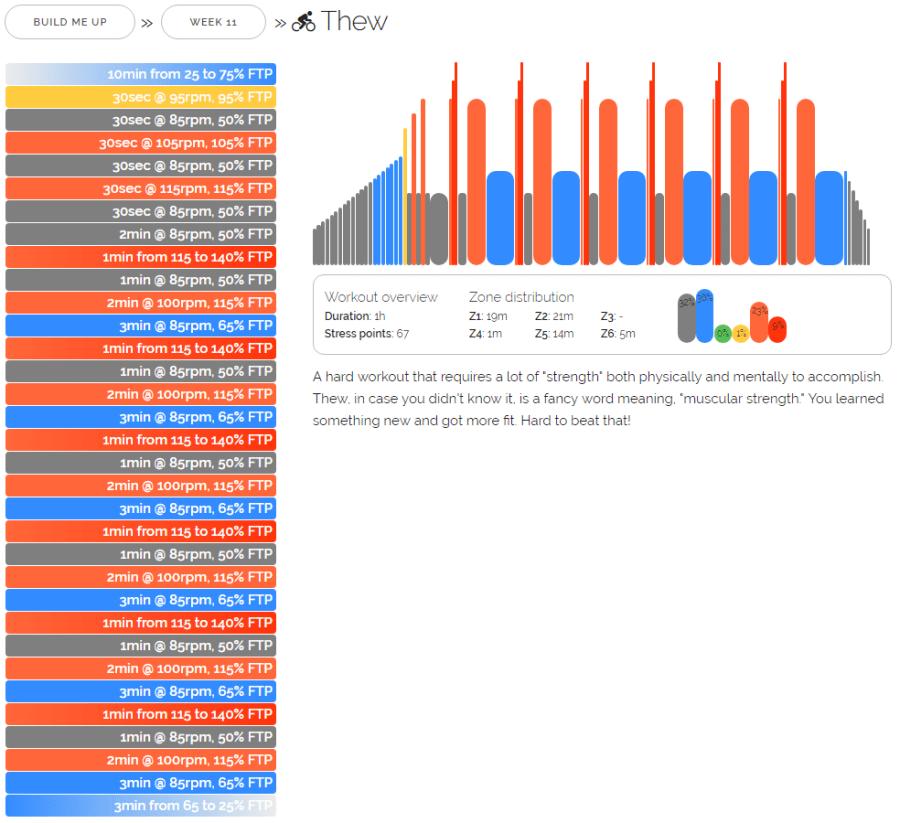Image resolution: width=900 pixels, height=823 pixels.
Task: Choose the 30sec @ 115rpm, 115% FTP interval
Action: 141,188
